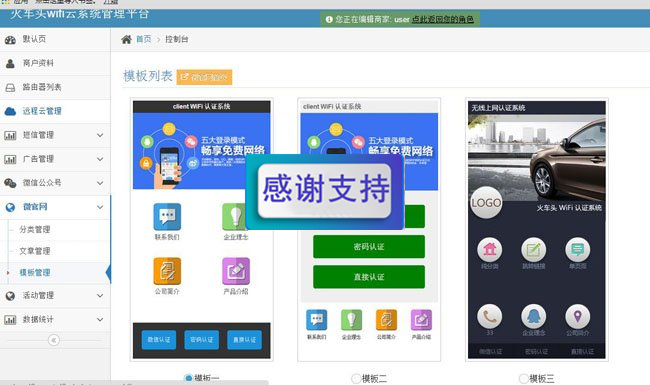This screenshot has width=650, height=385.
Task: Open the 路由器列表 router icon
Action: click(10, 87)
